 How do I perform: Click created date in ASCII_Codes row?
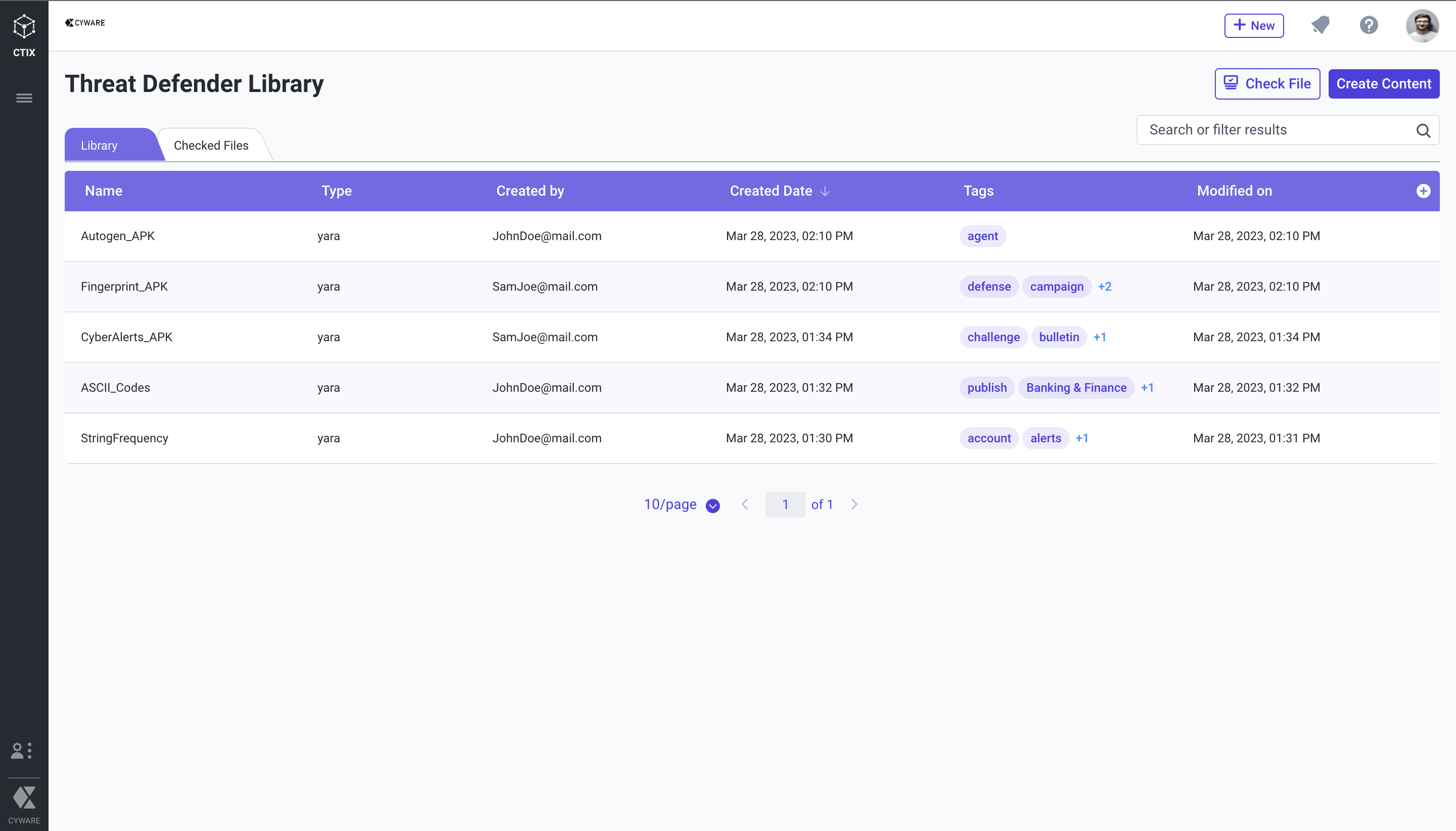pos(789,388)
